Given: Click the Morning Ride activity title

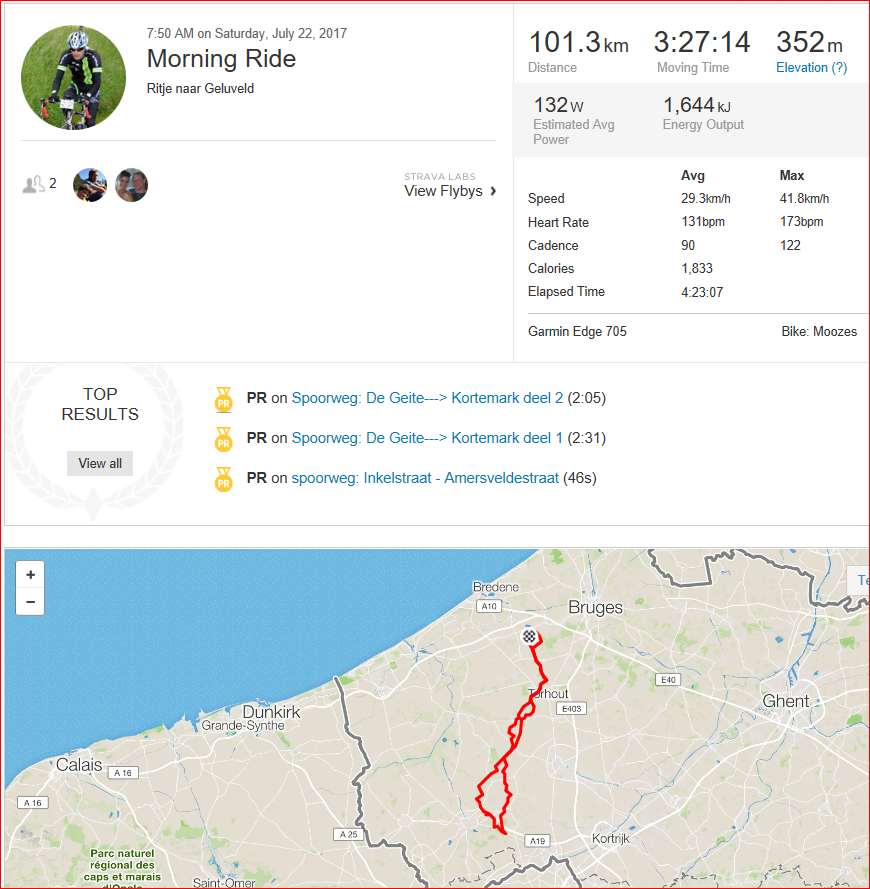Looking at the screenshot, I should 221,58.
